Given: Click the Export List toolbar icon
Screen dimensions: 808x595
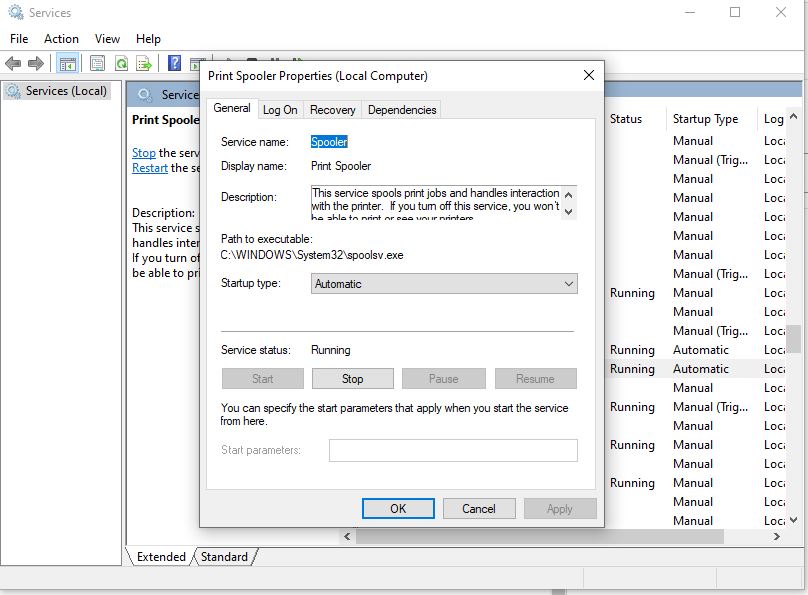Looking at the screenshot, I should coord(144,63).
